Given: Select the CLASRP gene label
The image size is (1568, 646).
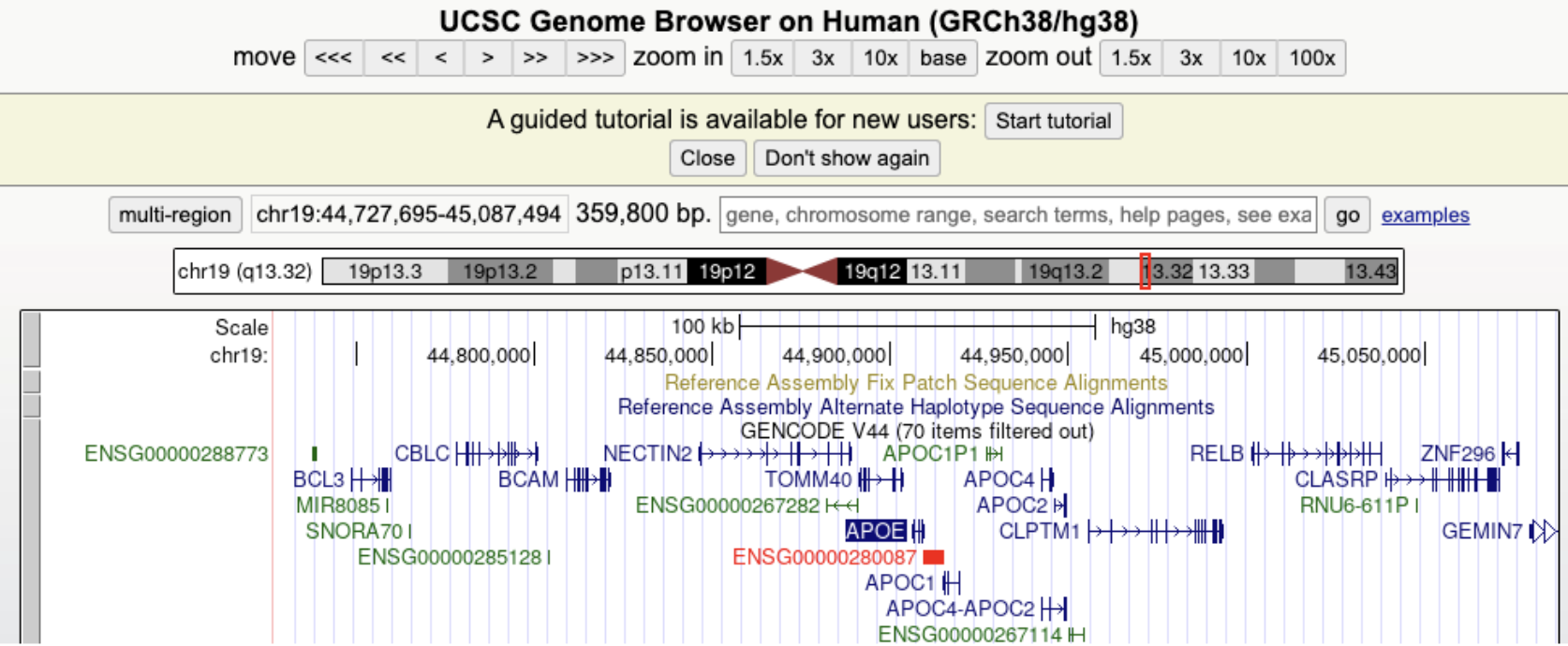Looking at the screenshot, I should [1337, 480].
